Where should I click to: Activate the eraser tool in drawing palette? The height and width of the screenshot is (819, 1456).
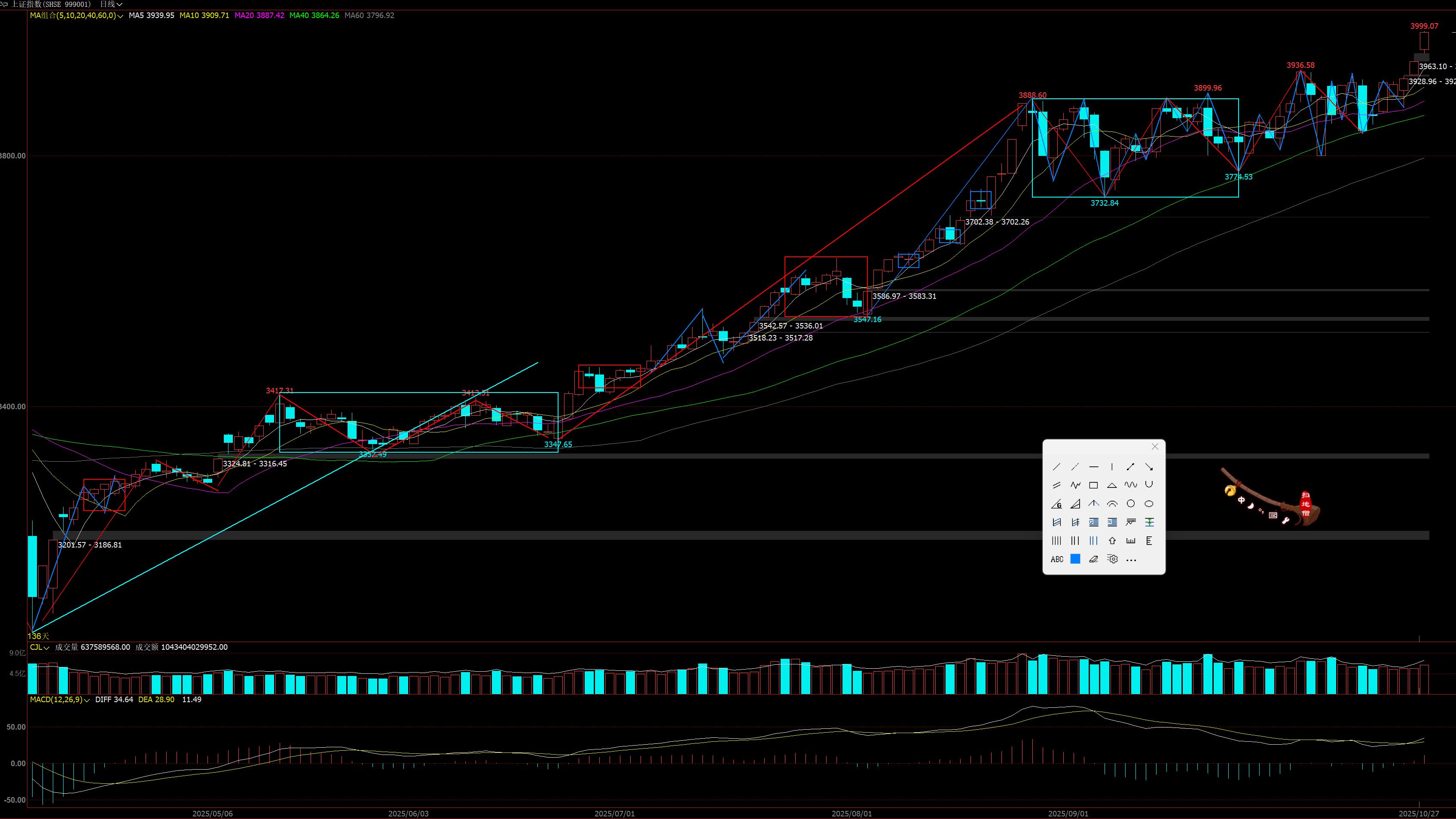[x=1093, y=559]
